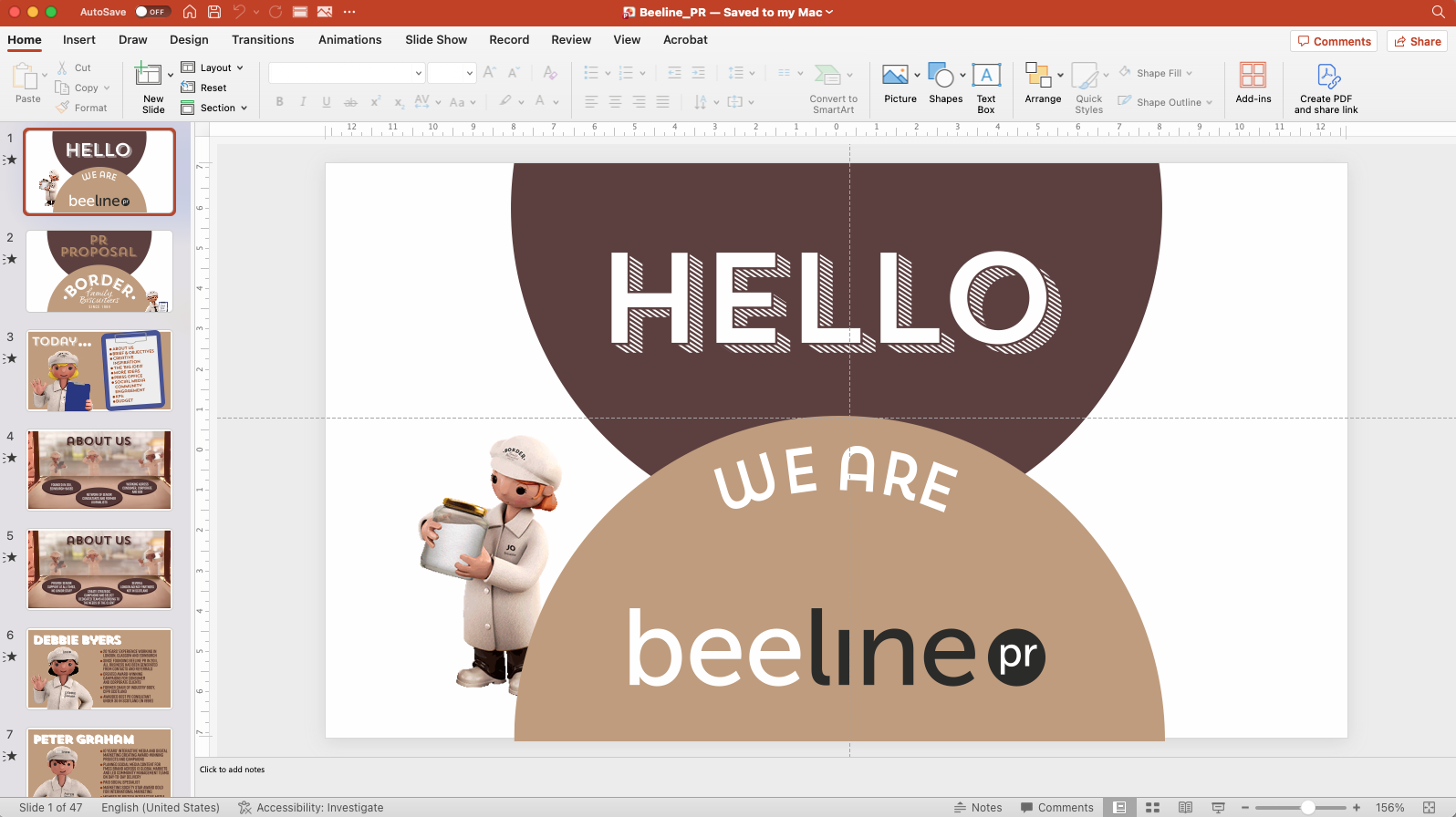The image size is (1456, 817).
Task: Click the Decrease Font Size icon
Action: tap(514, 73)
